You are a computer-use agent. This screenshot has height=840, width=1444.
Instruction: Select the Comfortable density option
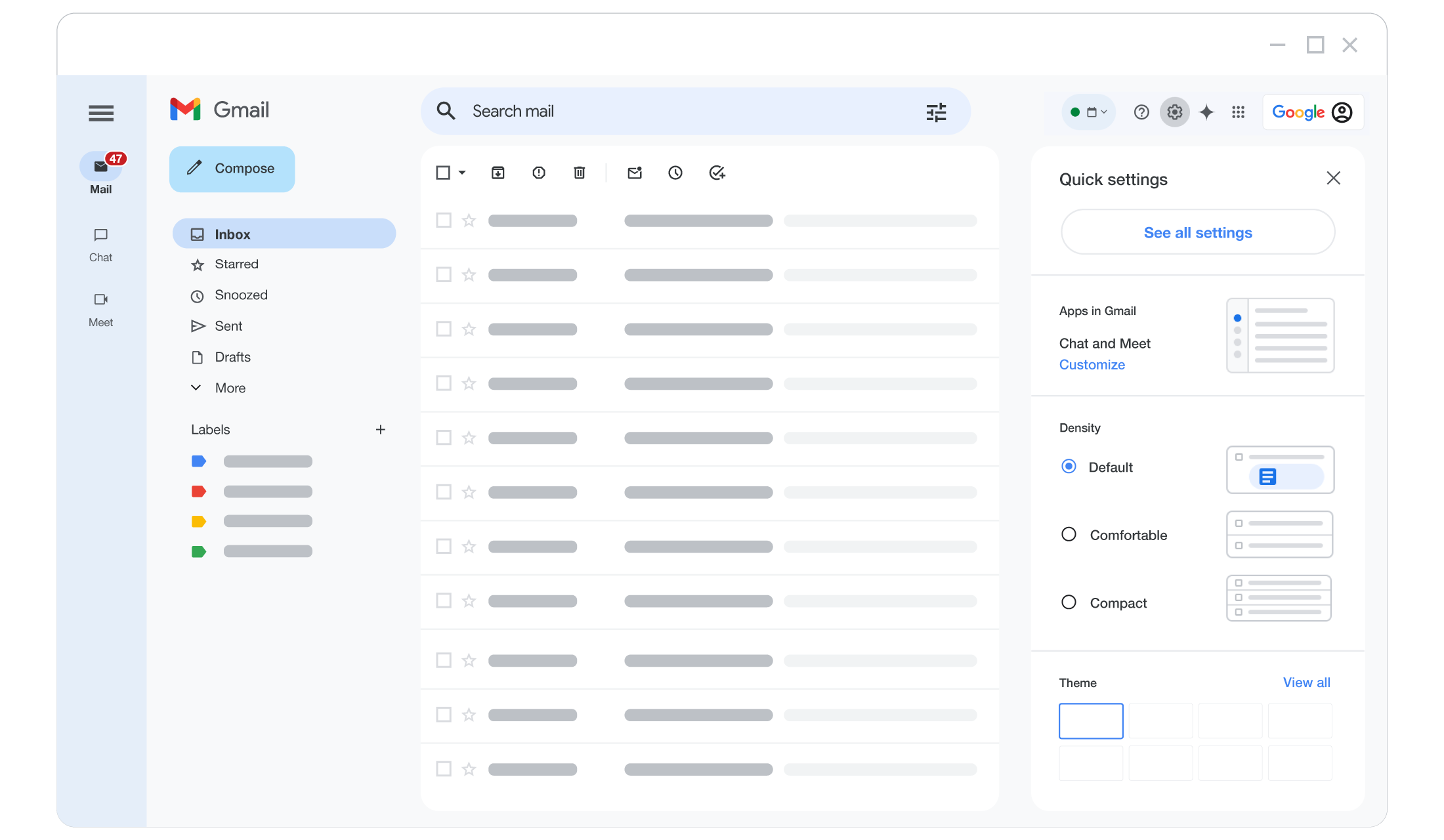[x=1069, y=534]
